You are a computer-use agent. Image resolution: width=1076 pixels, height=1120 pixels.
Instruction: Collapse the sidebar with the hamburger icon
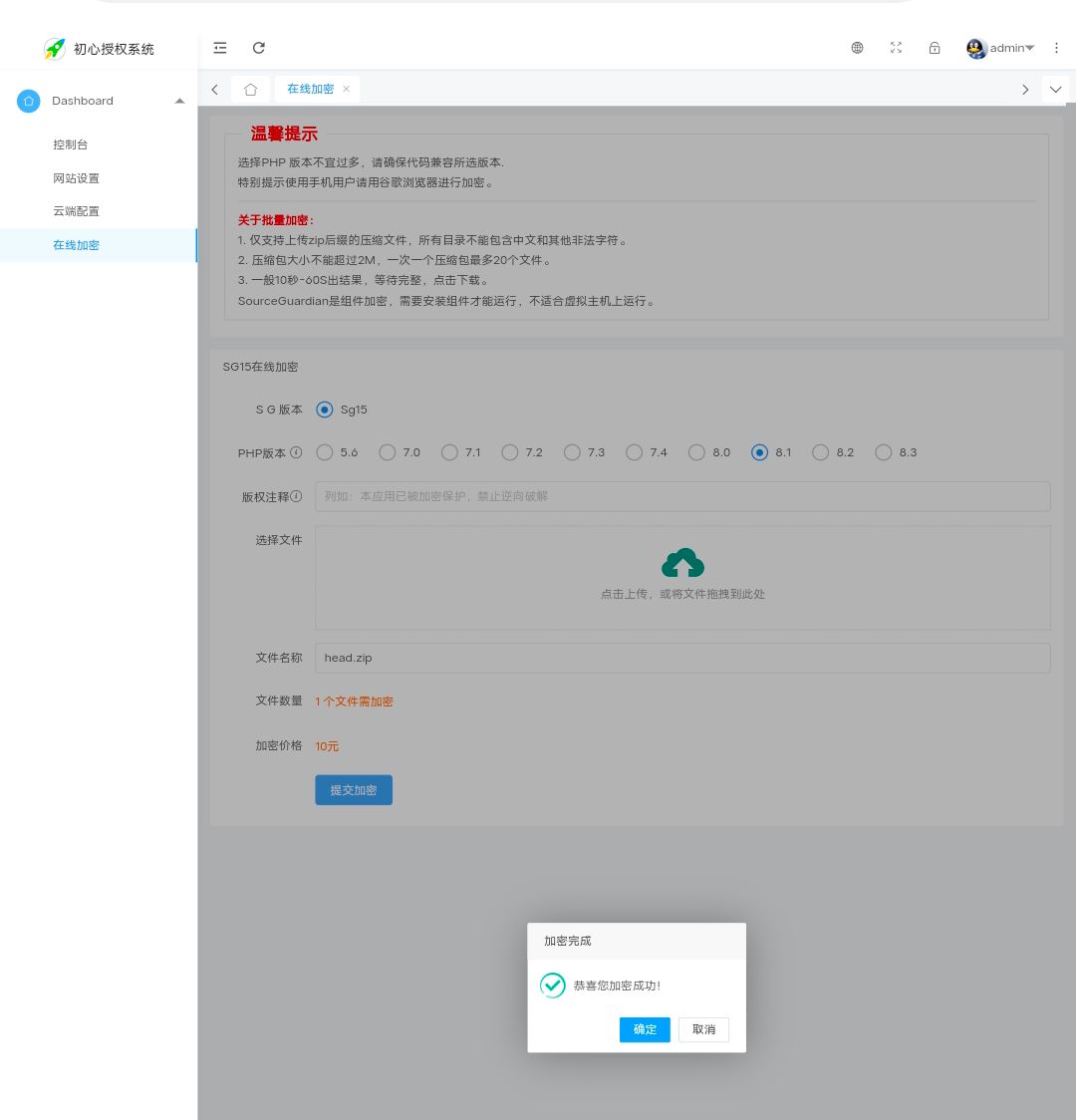click(219, 47)
